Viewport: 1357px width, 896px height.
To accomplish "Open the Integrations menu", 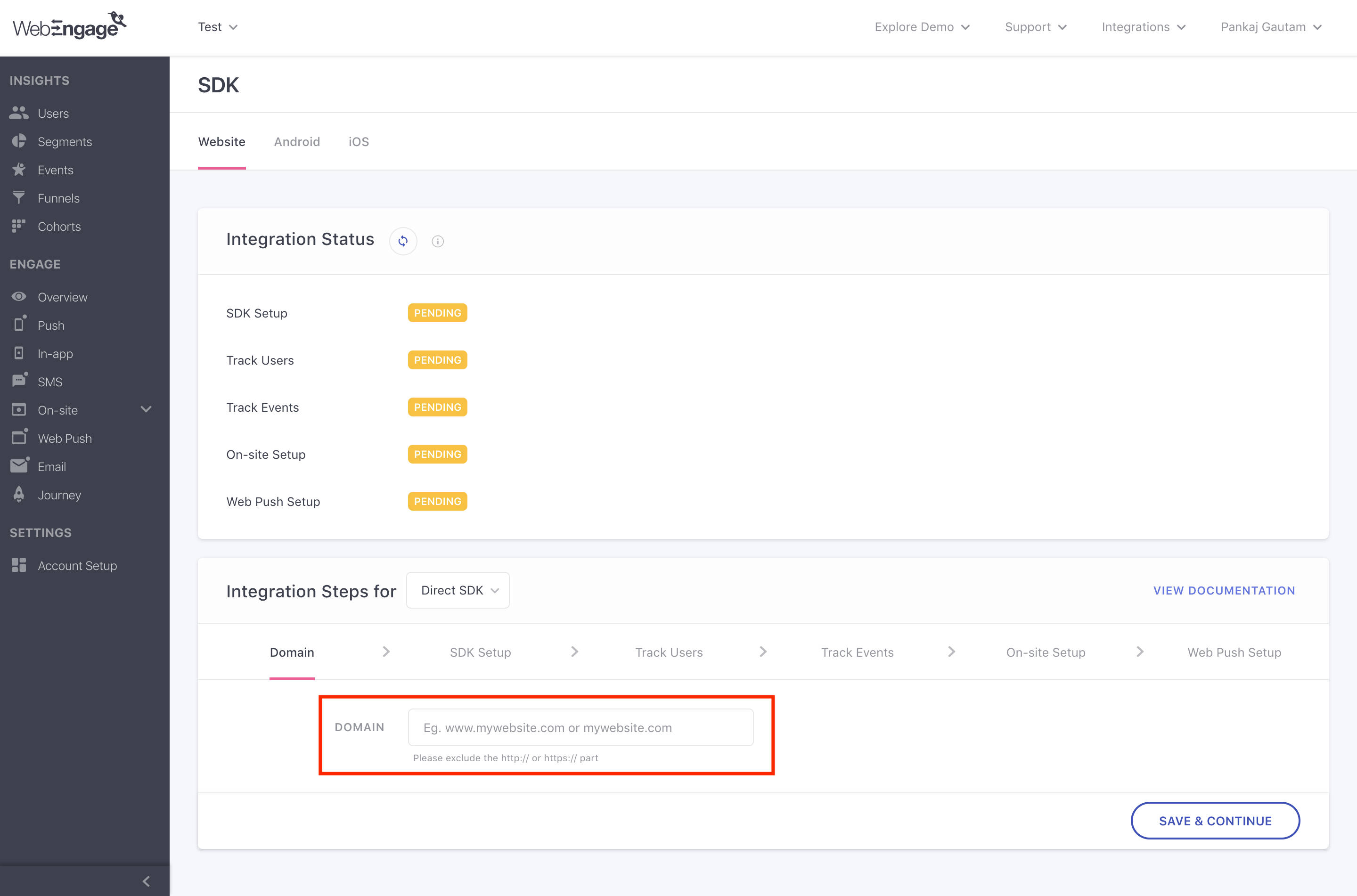I will coord(1143,27).
